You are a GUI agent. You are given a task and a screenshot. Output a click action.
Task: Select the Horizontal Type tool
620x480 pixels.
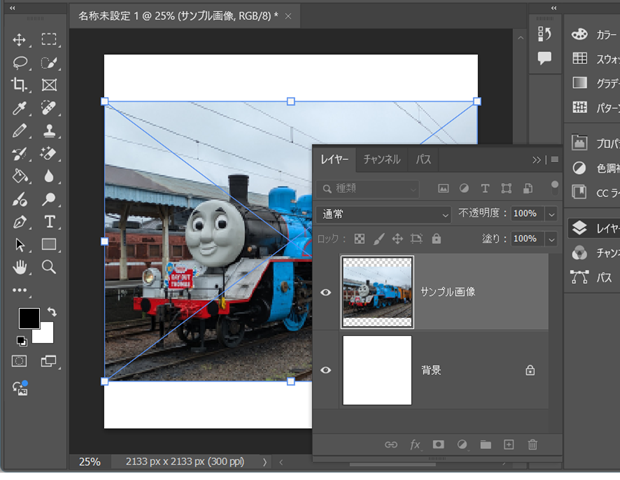49,222
